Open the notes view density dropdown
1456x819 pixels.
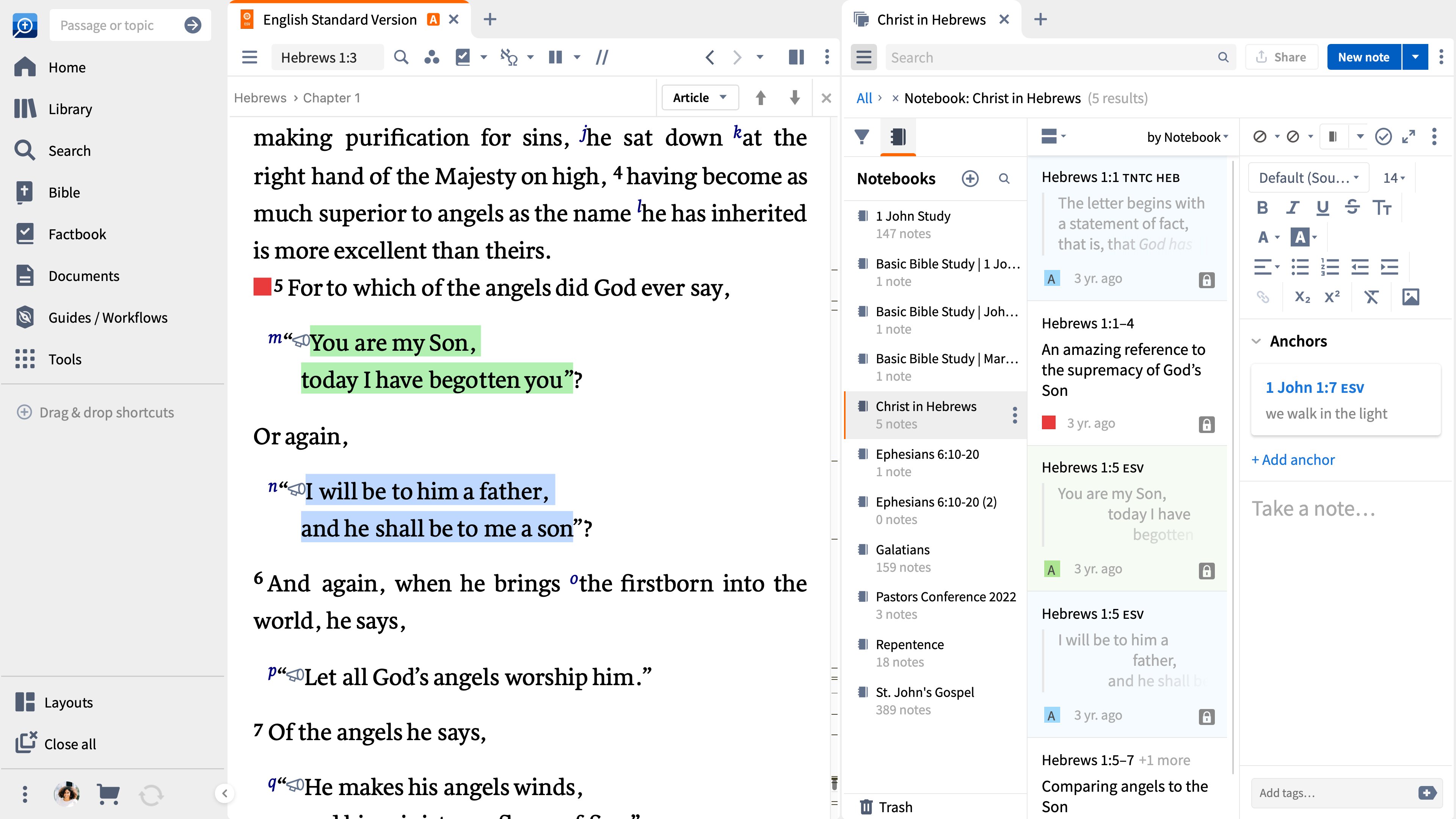(1053, 136)
